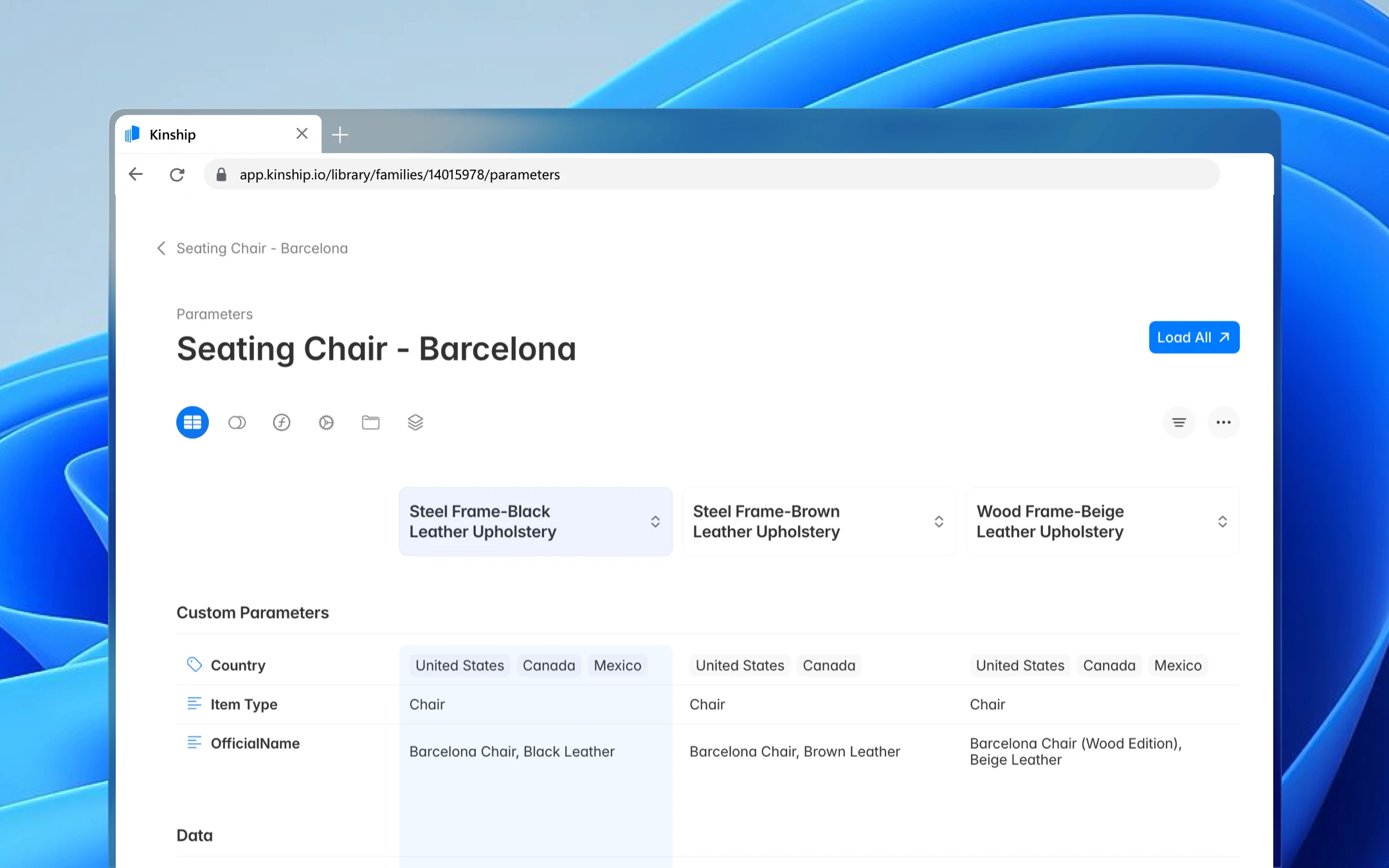Viewport: 1389px width, 868px height.
Task: Click the Mexico tag in first column
Action: 617,665
